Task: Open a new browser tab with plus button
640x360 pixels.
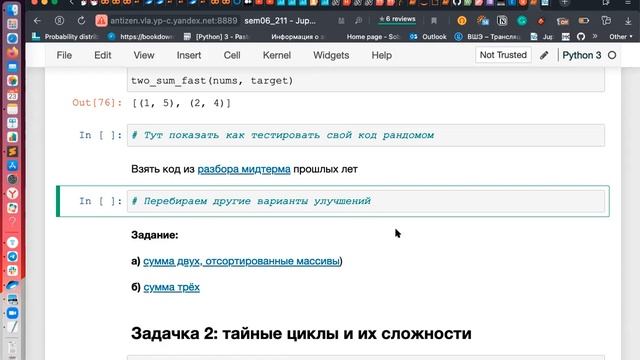Action: coord(565,3)
